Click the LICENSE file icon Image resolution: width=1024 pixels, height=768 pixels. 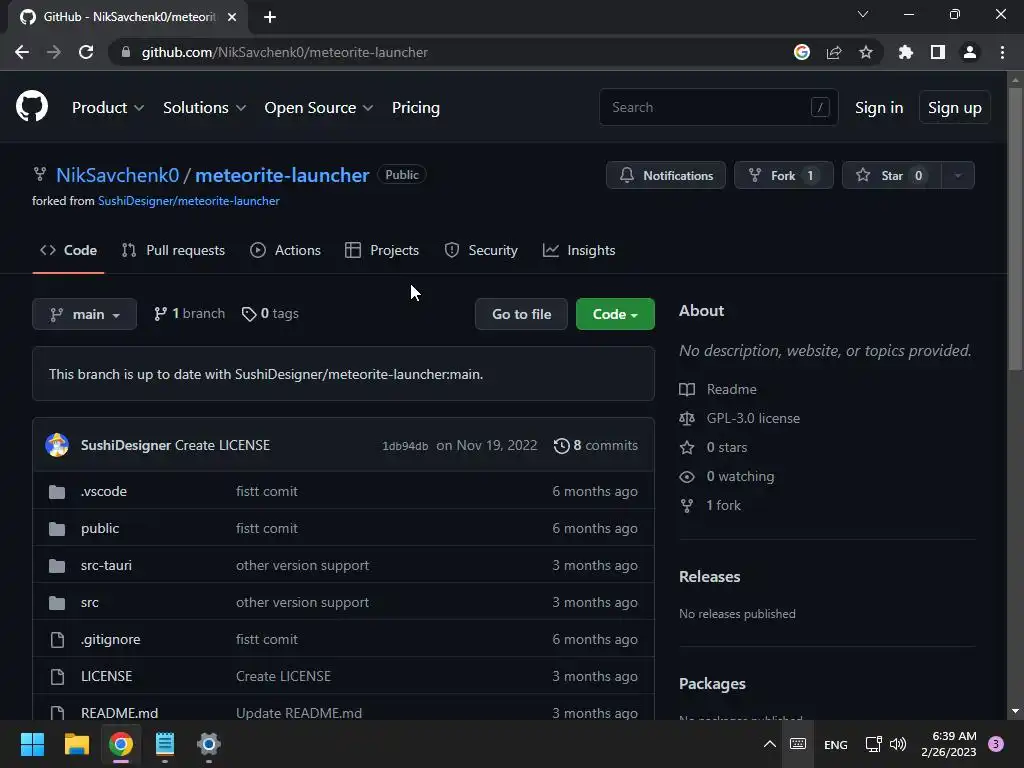click(x=57, y=677)
